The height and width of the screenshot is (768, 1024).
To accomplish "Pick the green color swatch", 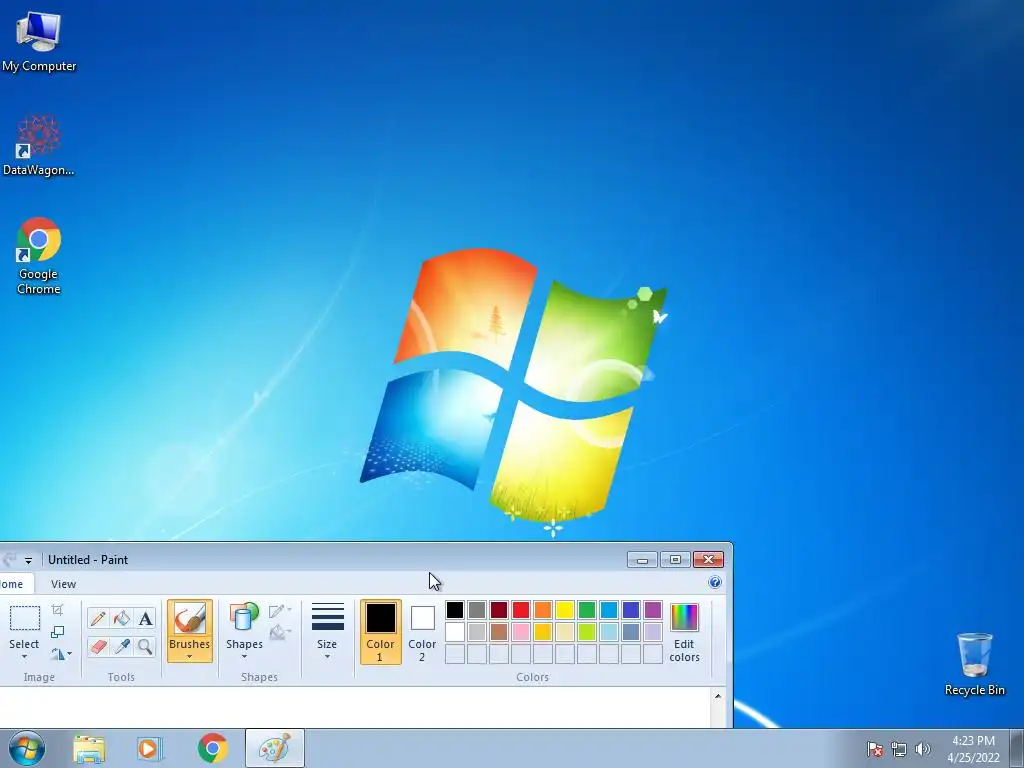I will (587, 610).
